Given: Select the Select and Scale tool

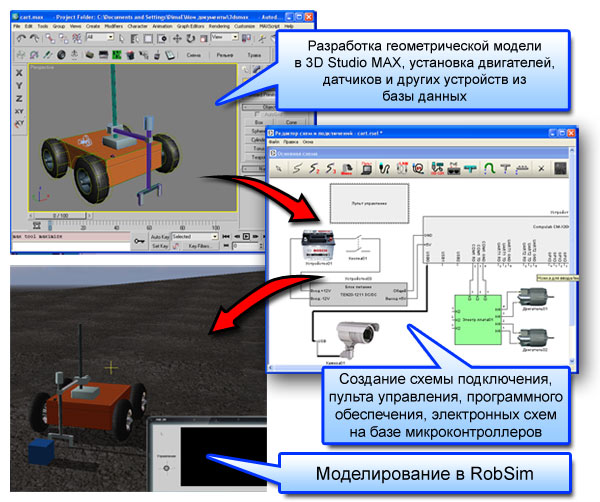Looking at the screenshot, I should 204,38.
